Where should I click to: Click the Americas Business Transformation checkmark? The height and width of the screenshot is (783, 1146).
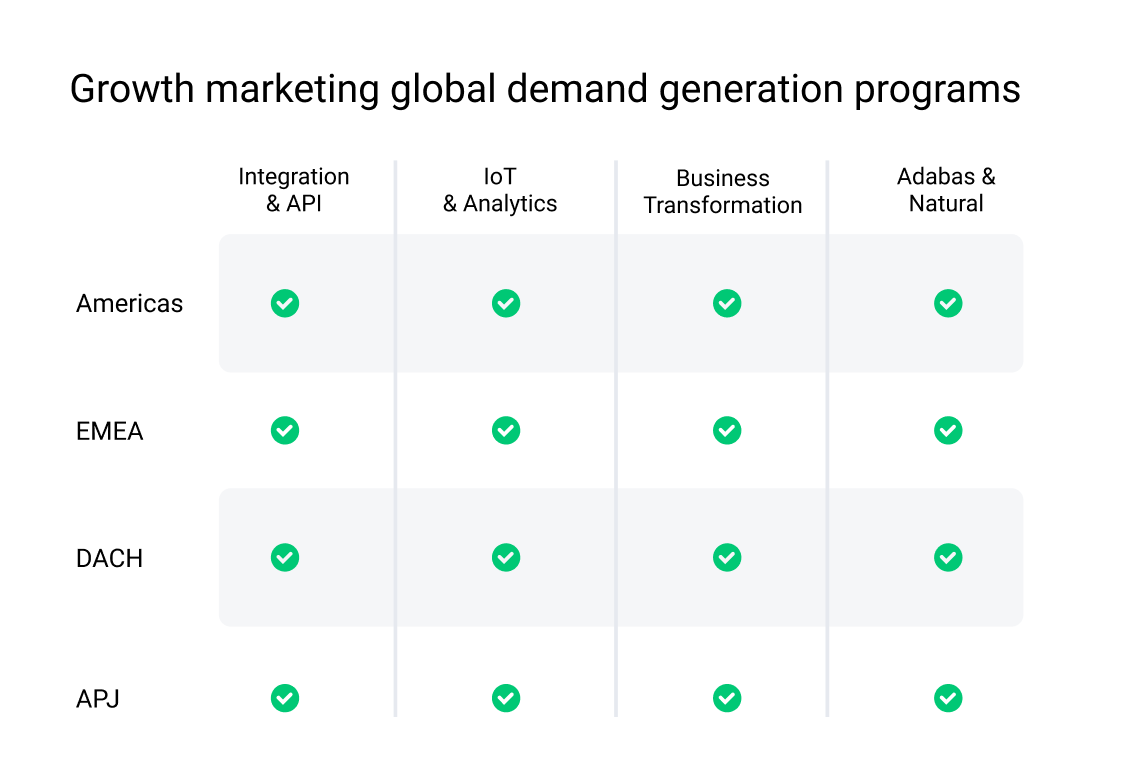tap(727, 303)
